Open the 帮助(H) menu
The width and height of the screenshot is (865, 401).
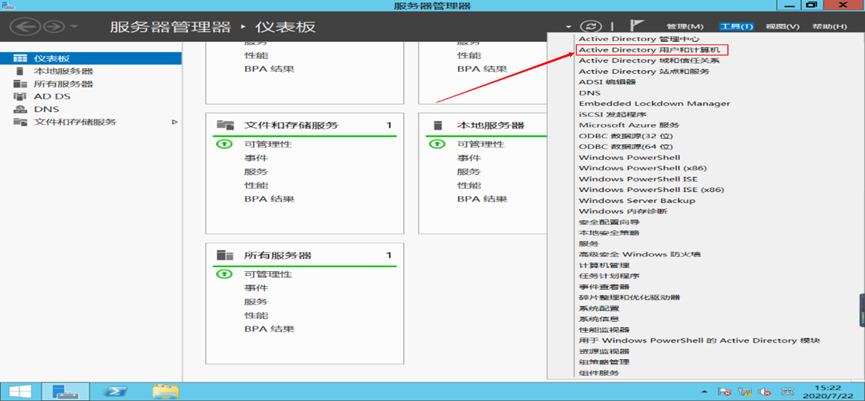(x=829, y=26)
